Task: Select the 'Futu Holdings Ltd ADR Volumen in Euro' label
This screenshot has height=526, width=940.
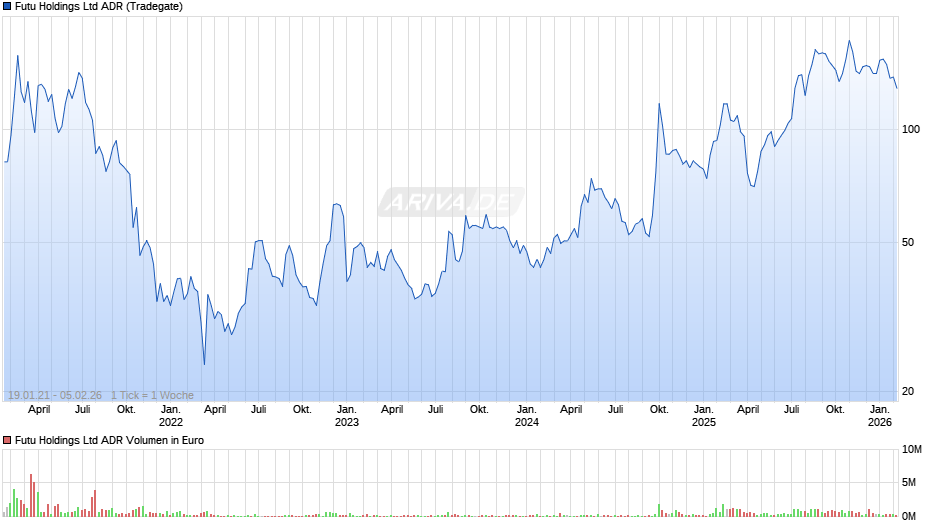Action: pos(109,440)
